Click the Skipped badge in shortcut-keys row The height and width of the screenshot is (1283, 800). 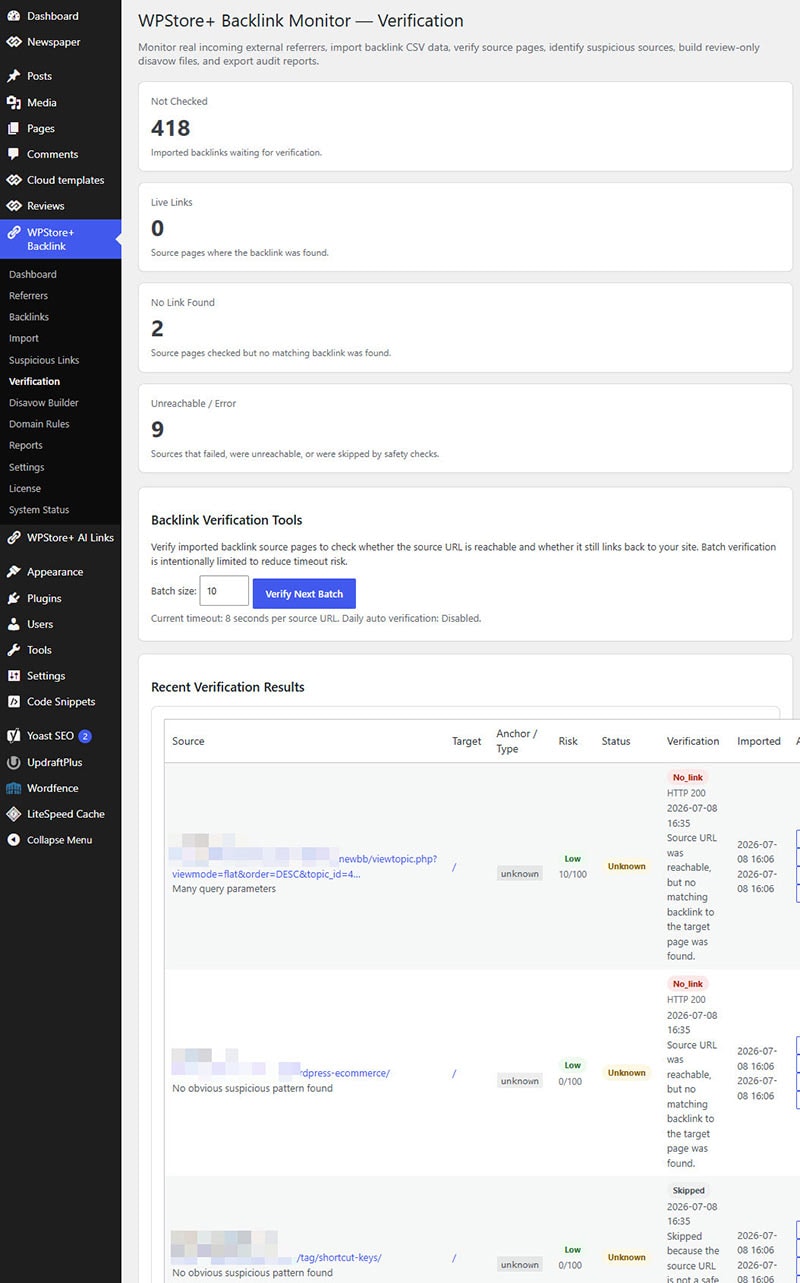tap(688, 1190)
